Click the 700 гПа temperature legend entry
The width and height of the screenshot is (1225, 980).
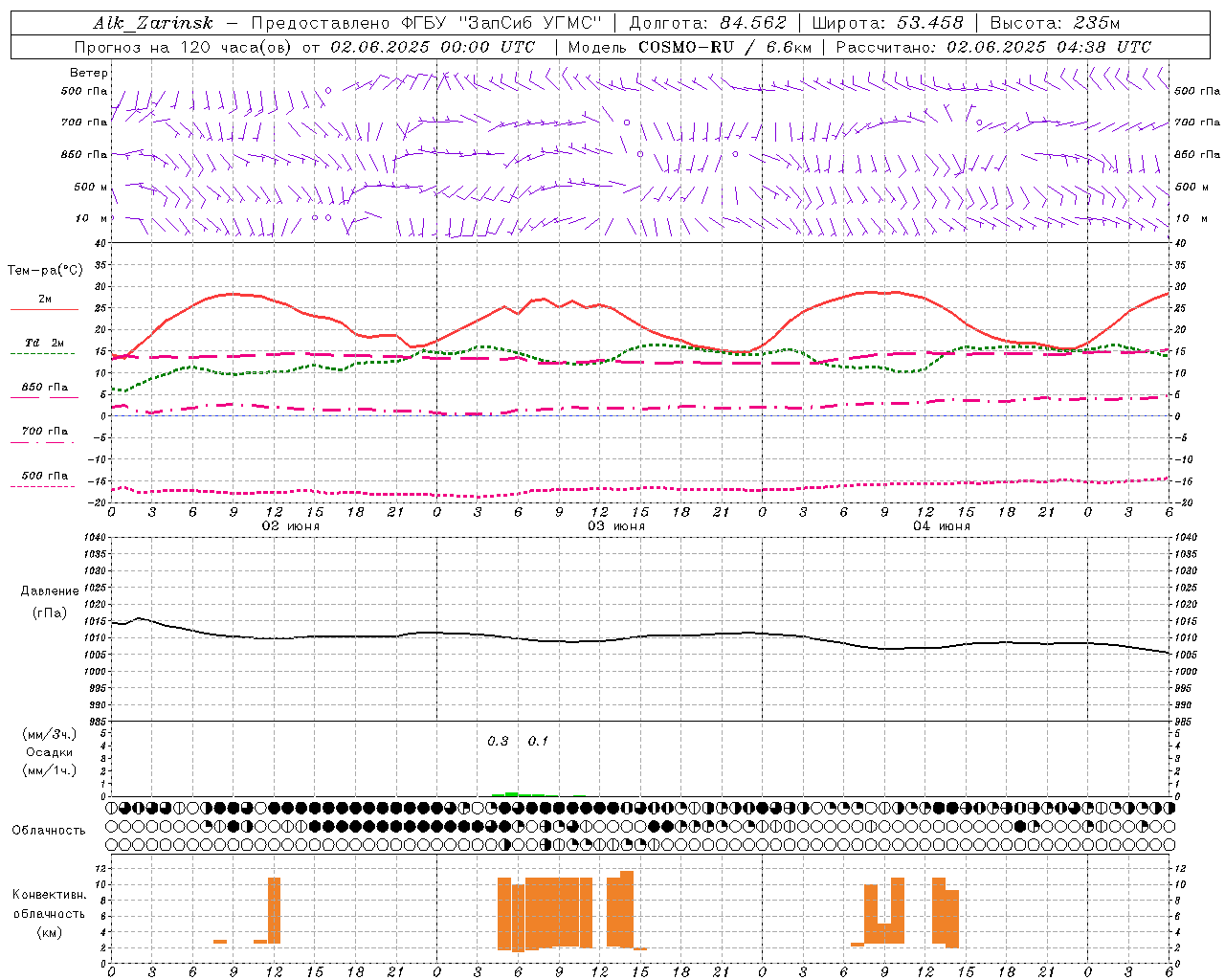point(45,432)
